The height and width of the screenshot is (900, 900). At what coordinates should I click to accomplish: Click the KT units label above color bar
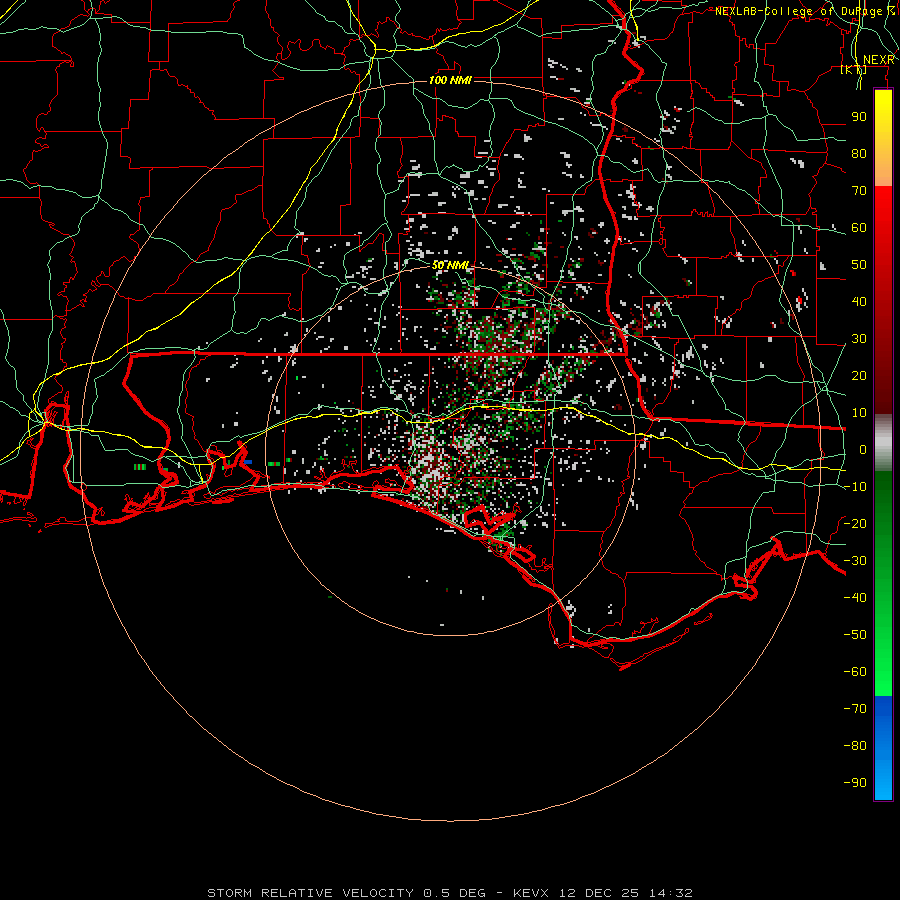[x=854, y=69]
